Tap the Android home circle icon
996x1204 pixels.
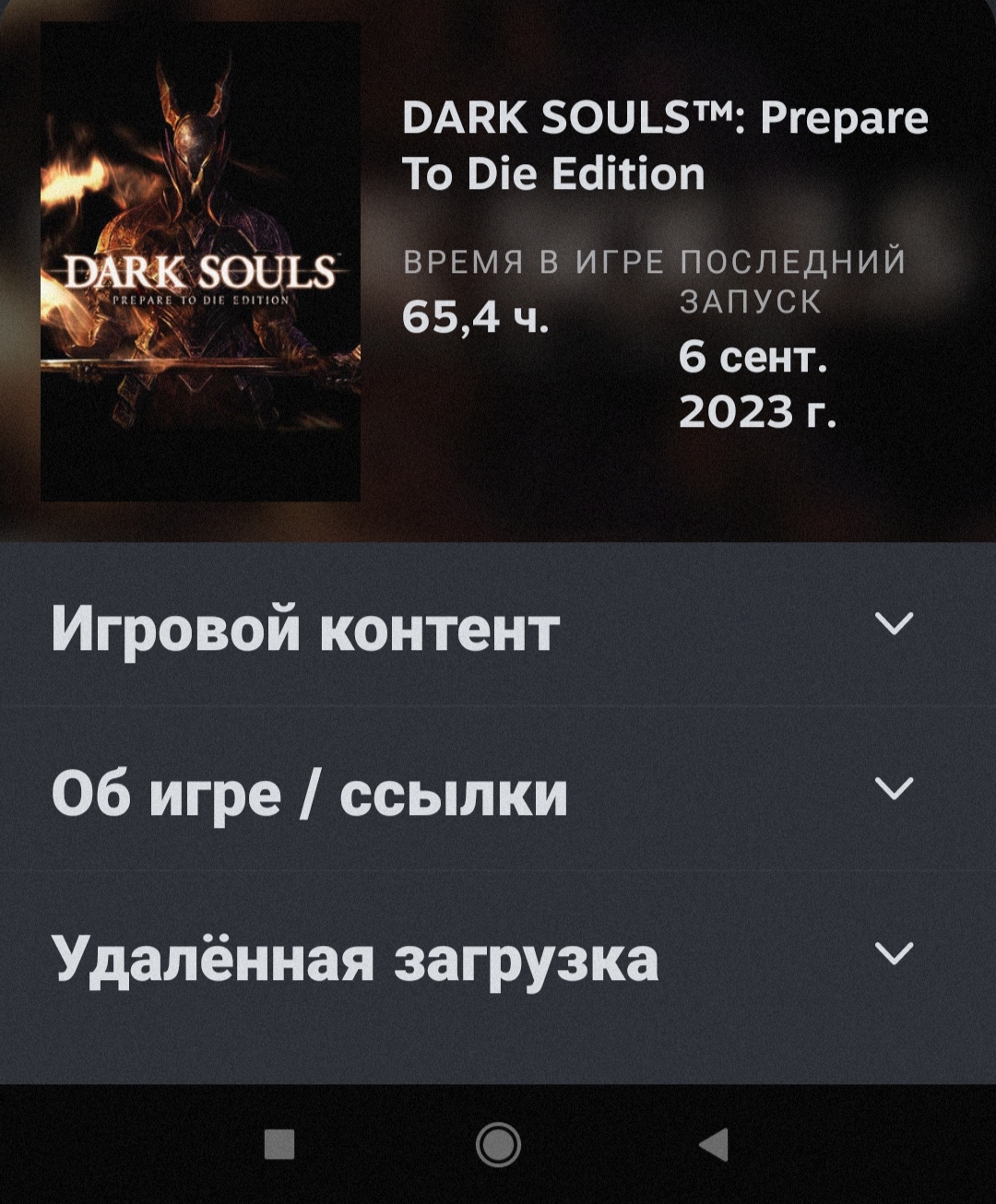click(498, 1144)
